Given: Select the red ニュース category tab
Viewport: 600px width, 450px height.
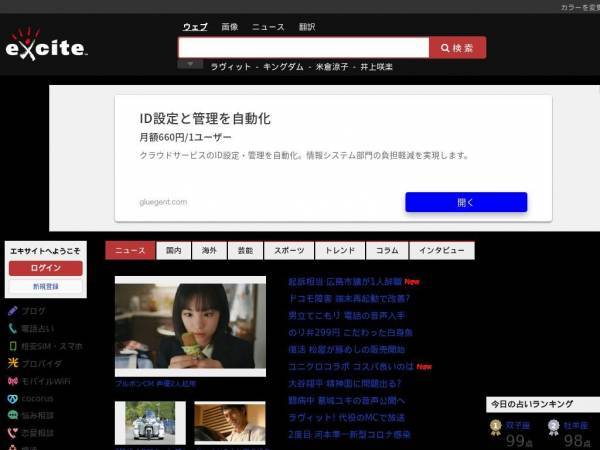Looking at the screenshot, I should coord(130,251).
